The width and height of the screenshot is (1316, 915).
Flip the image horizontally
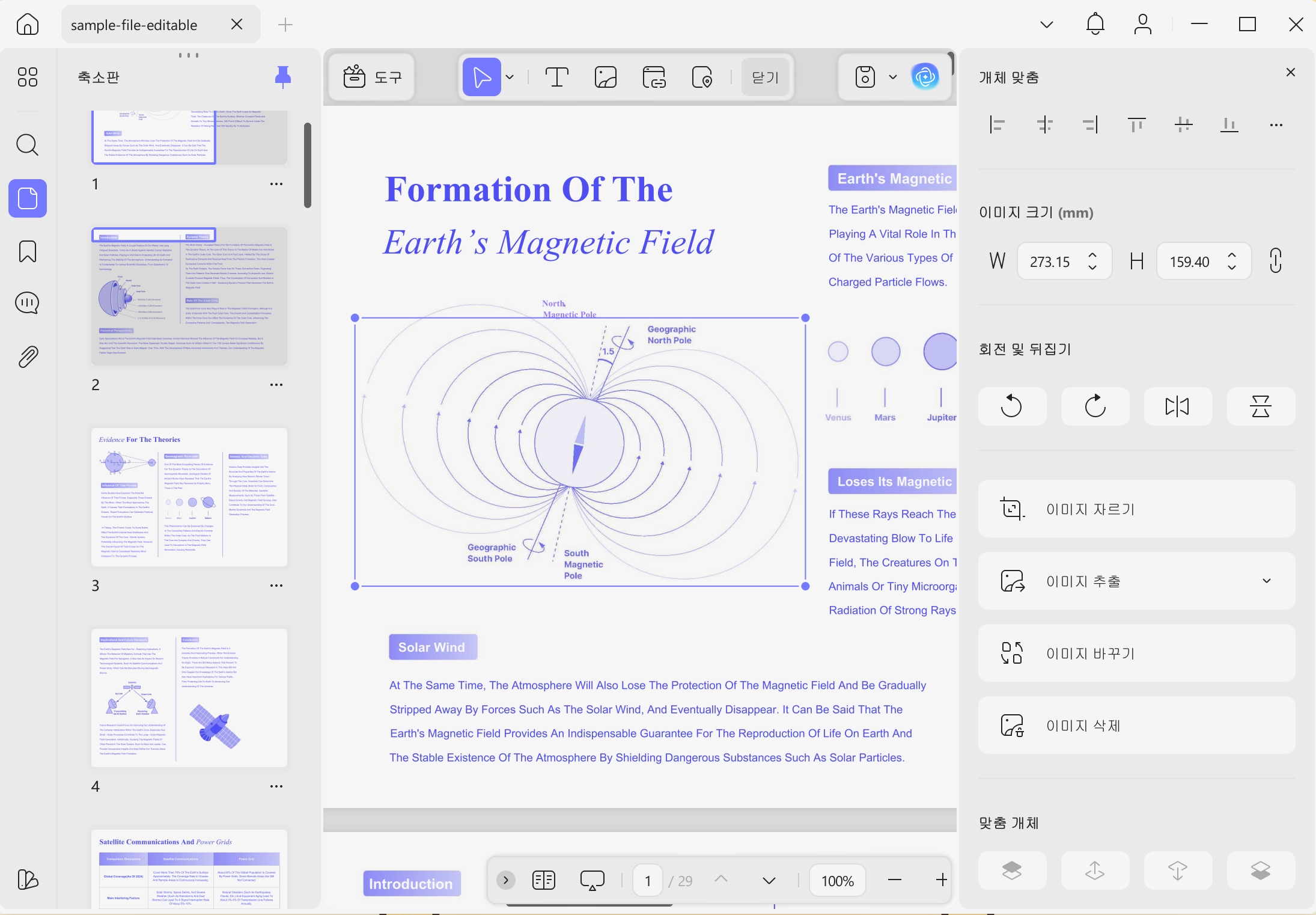1178,406
